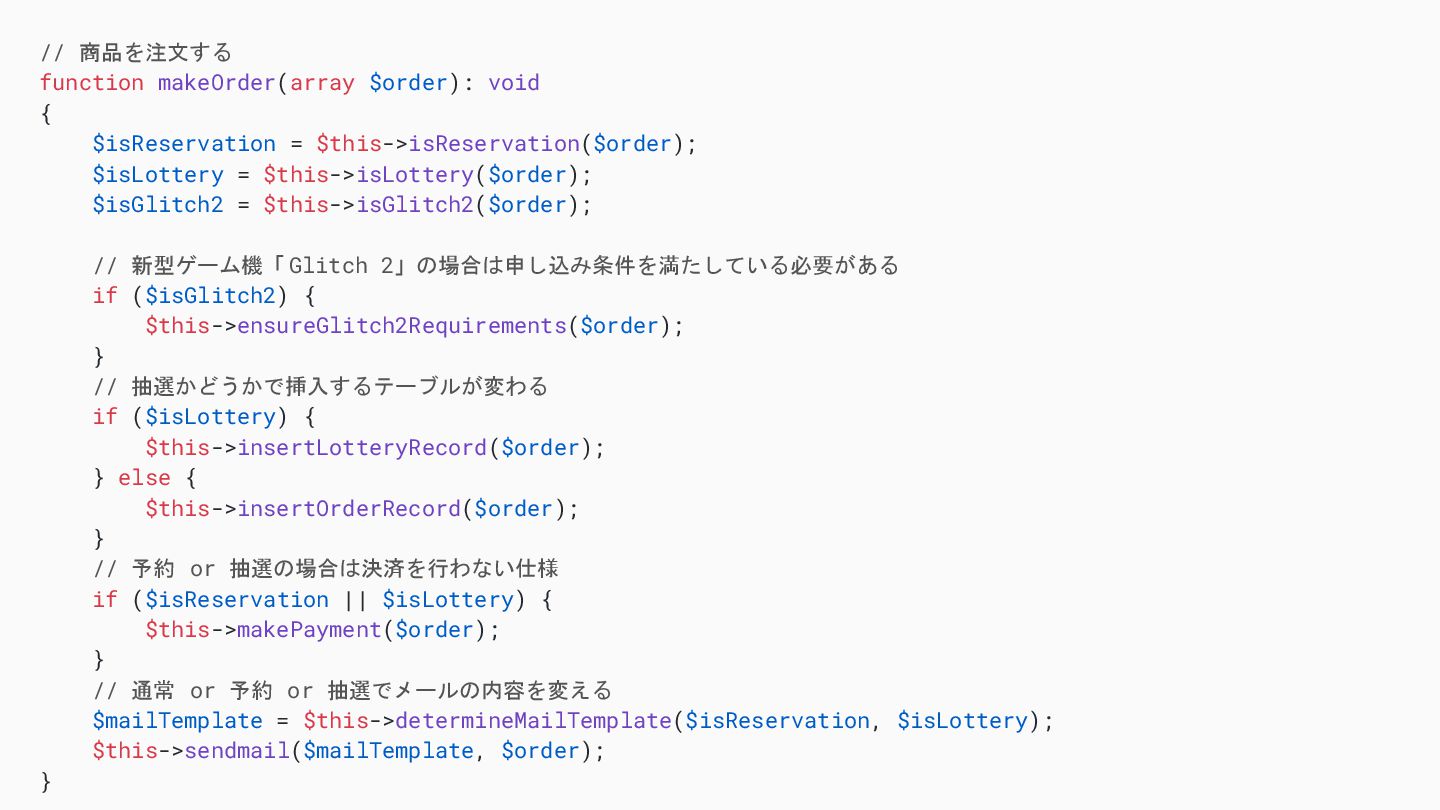The image size is (1440, 810).
Task: Click the array type hint
Action: [x=322, y=83]
